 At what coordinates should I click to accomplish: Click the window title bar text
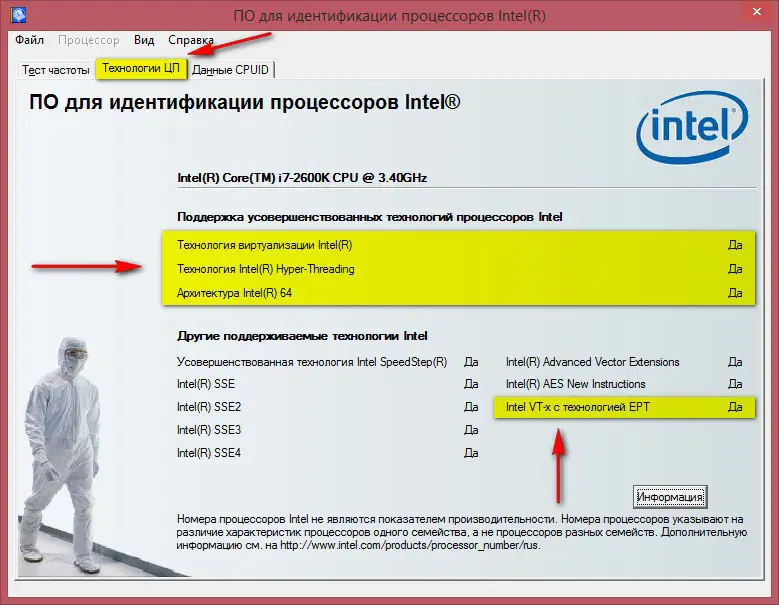(390, 16)
